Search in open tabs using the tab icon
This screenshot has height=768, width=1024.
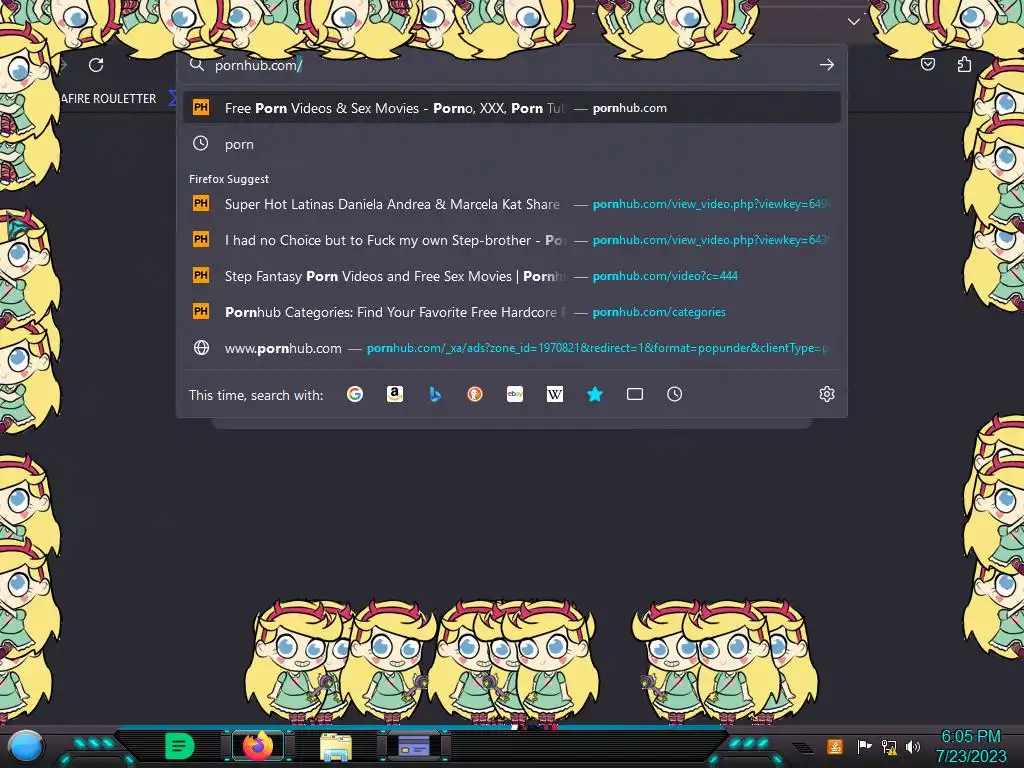pos(635,394)
